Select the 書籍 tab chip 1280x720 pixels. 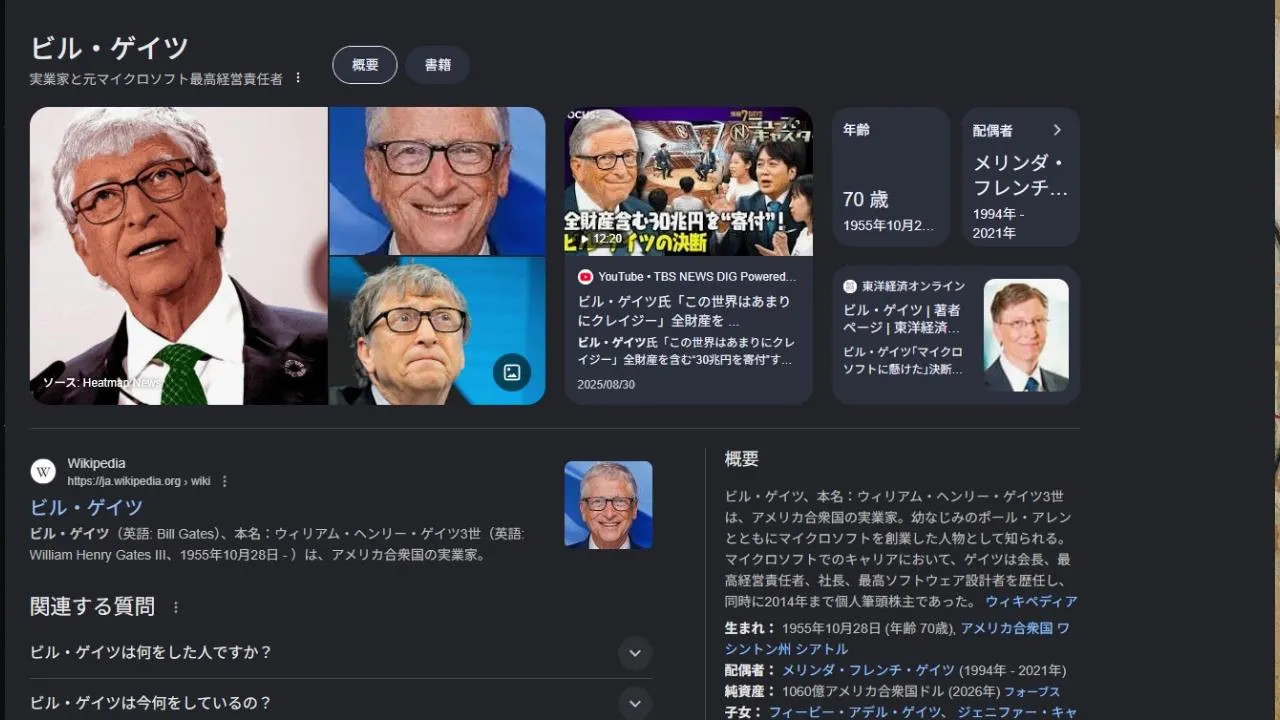tap(438, 65)
